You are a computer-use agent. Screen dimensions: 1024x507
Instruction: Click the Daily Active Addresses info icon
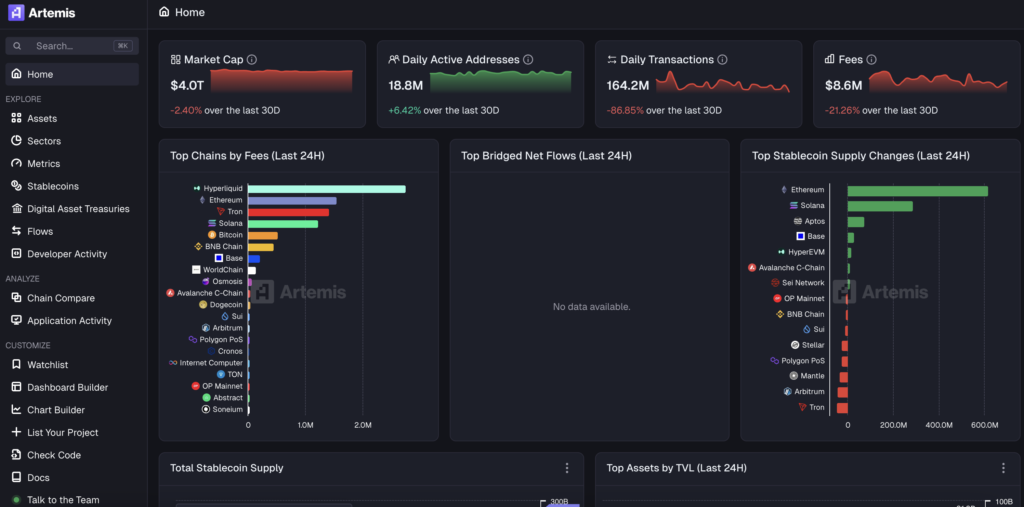click(528, 59)
